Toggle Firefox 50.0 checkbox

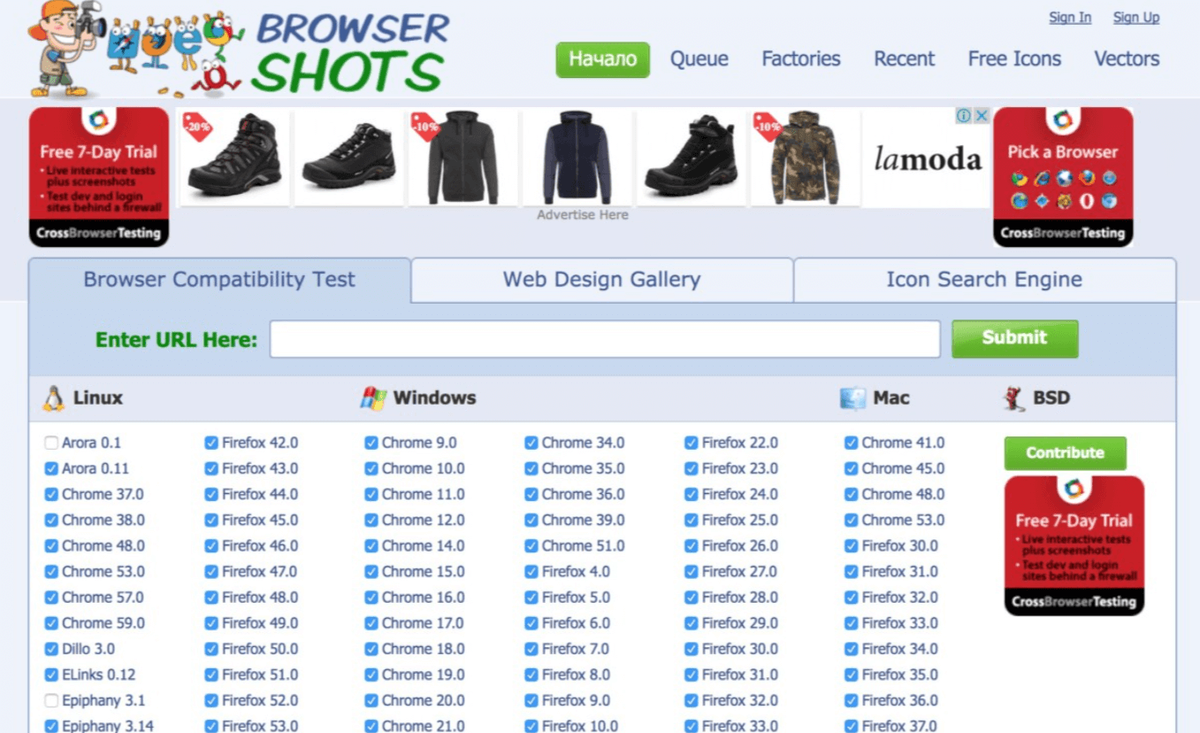point(212,649)
